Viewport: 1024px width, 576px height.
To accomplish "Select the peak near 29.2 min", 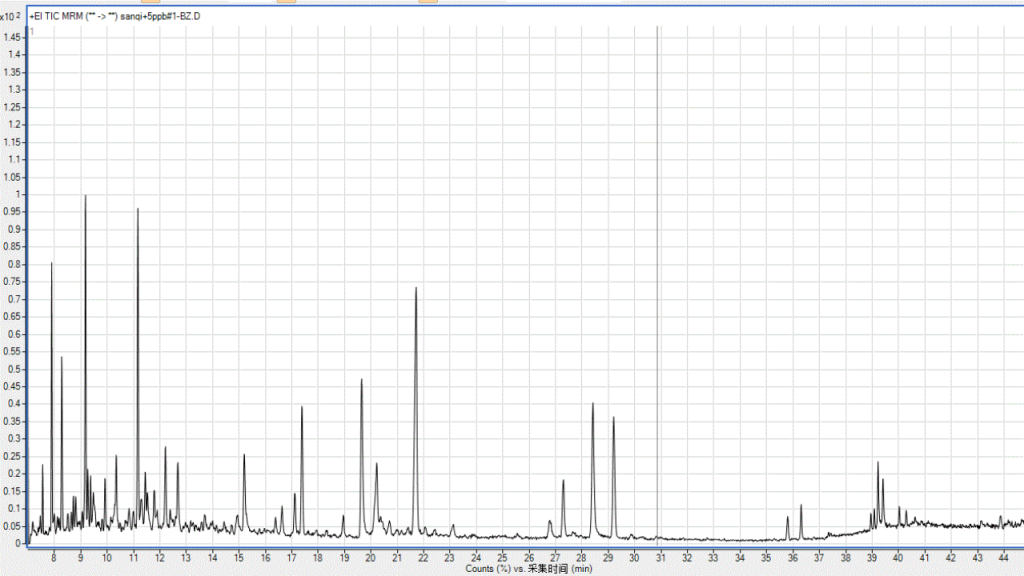I will click(613, 419).
